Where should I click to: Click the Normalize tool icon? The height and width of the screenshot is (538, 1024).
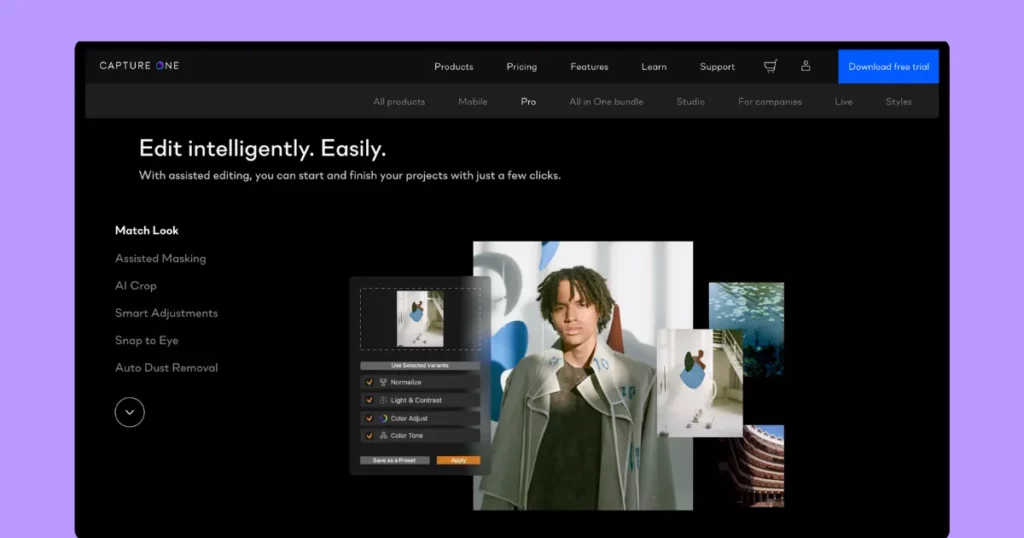[x=383, y=382]
